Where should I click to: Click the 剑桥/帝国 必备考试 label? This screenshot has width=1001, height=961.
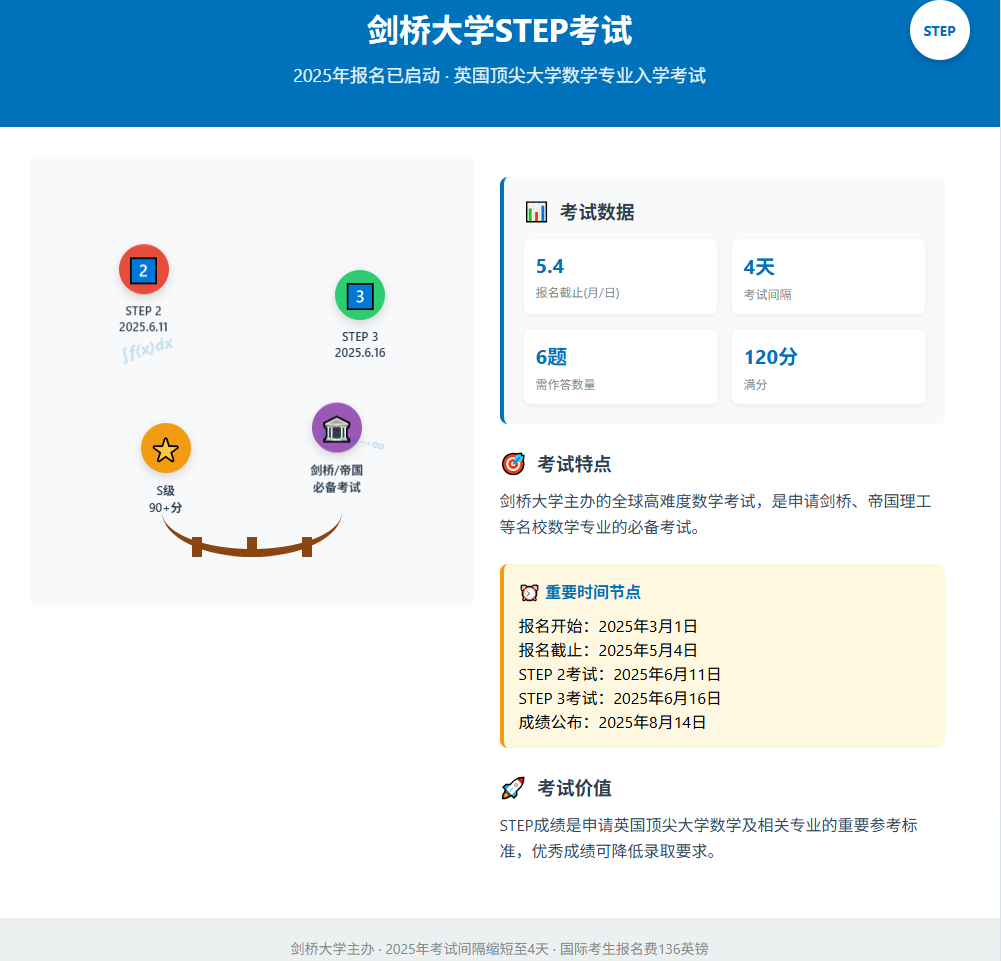[337, 479]
